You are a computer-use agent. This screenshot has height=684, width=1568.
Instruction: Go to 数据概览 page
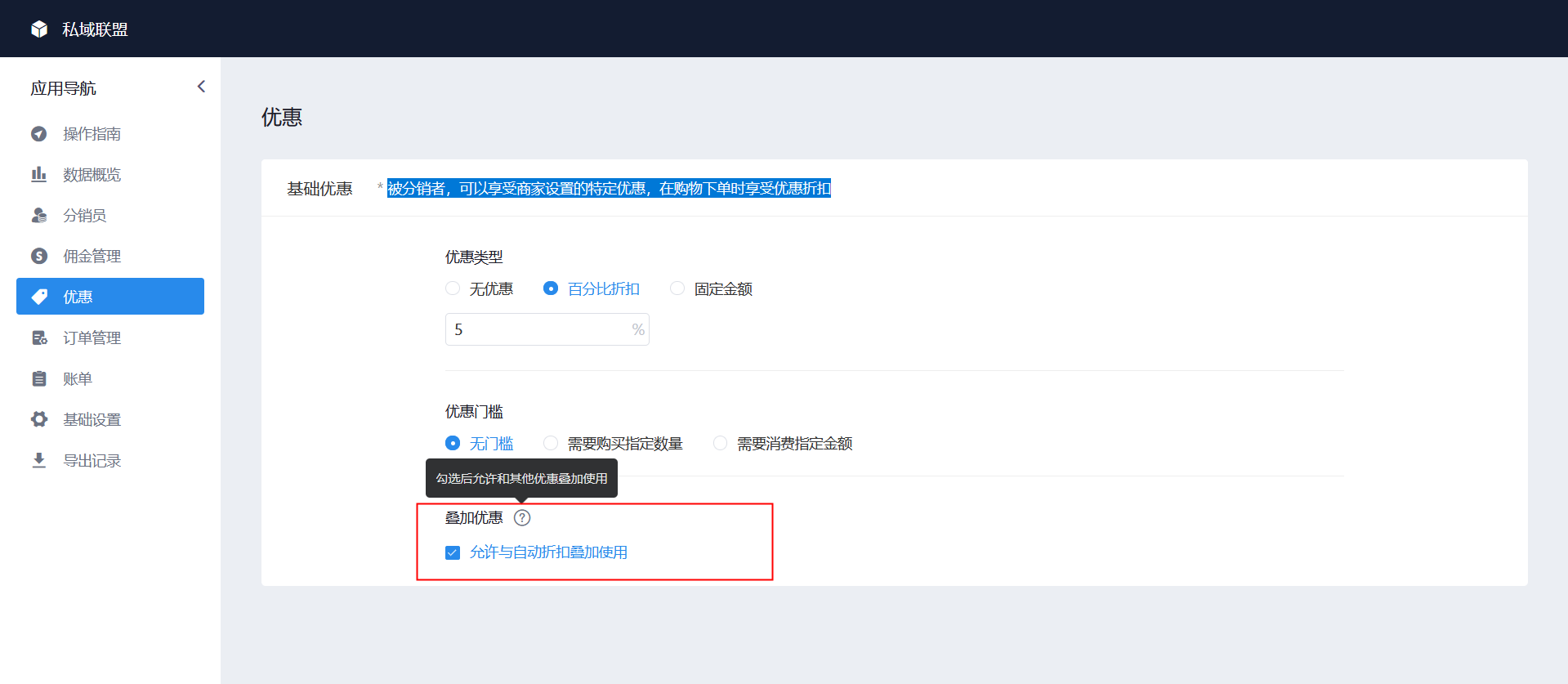[110, 174]
